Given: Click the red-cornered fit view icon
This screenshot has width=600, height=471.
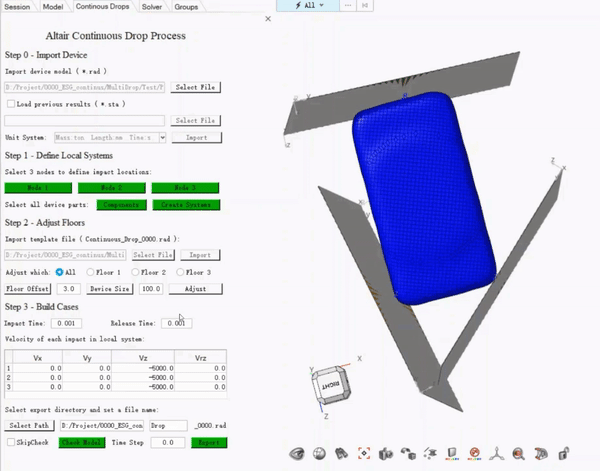Looking at the screenshot, I should click(364, 453).
